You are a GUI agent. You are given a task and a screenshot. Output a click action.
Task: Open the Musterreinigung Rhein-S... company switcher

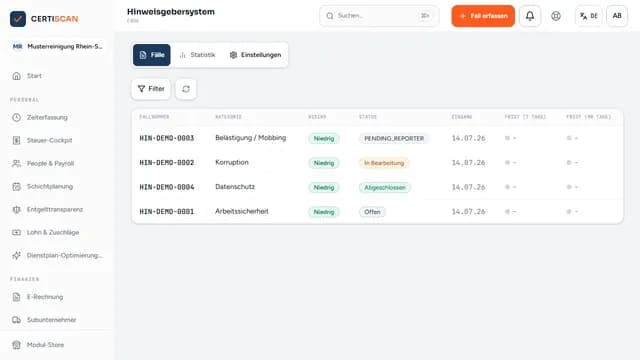point(57,47)
